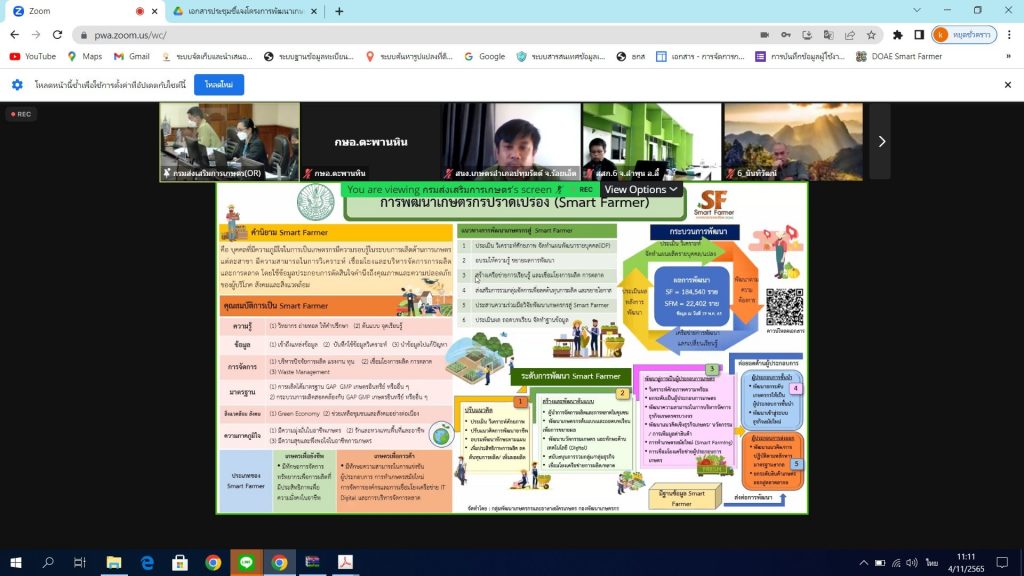Expand the View Options dropdown
The image size is (1024, 576).
(x=641, y=189)
